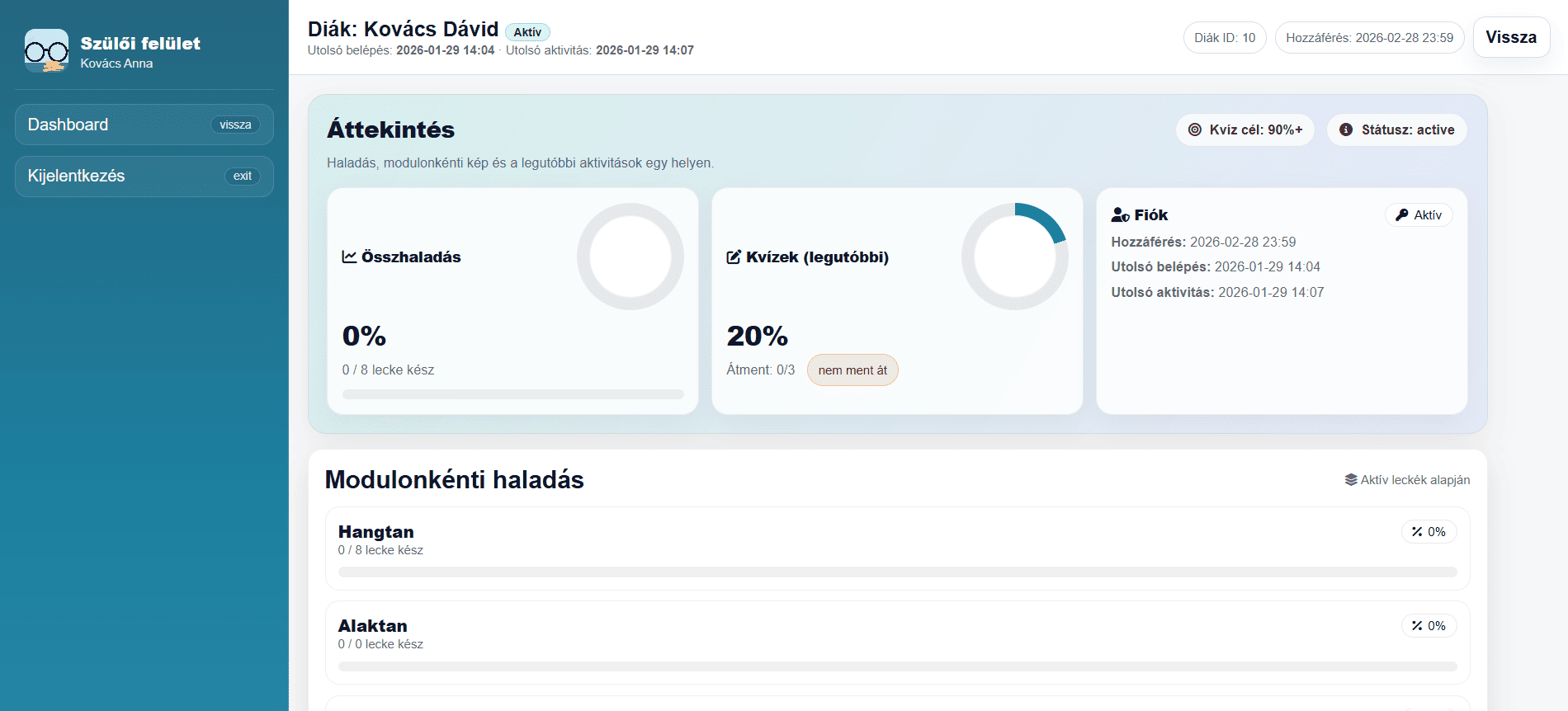Click the Aktív badge beside student name
The width and height of the screenshot is (1568, 711).
527,32
